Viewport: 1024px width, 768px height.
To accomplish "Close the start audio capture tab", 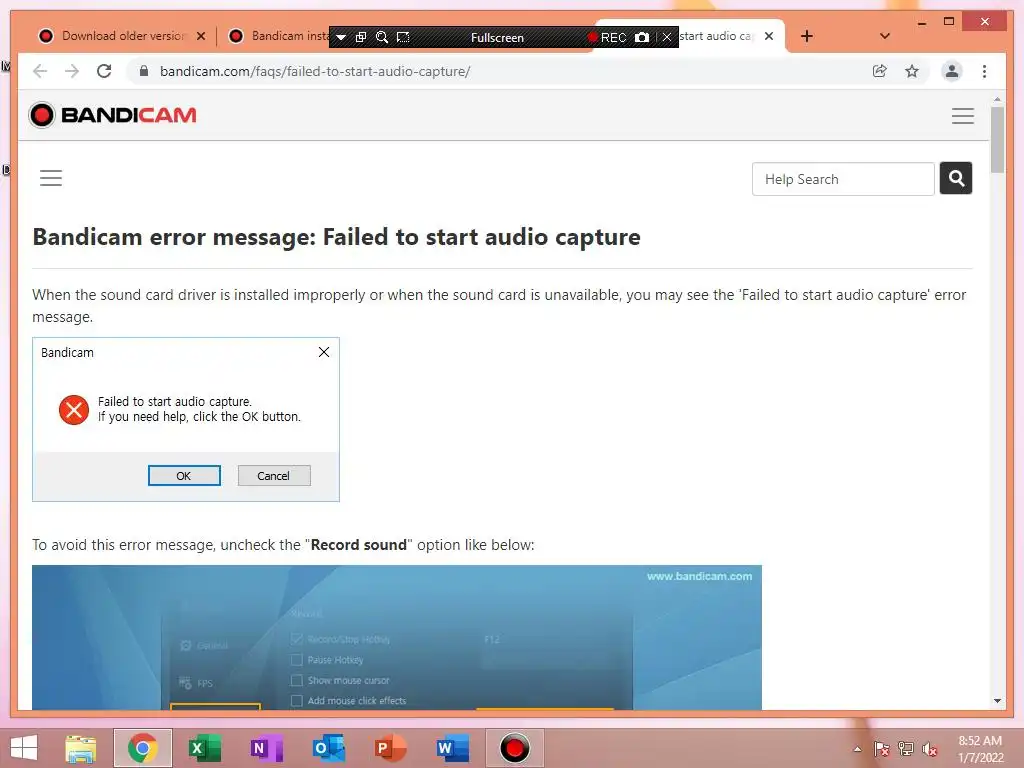I will [x=769, y=36].
